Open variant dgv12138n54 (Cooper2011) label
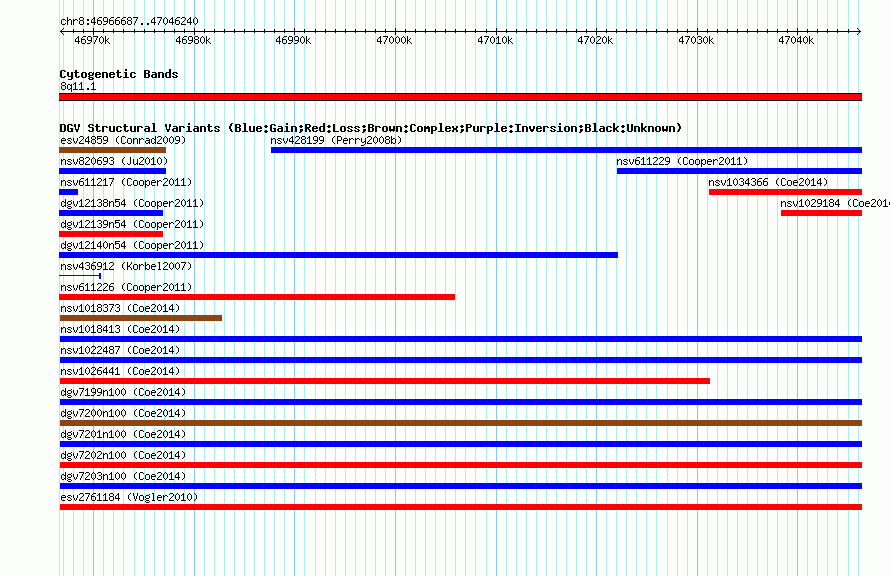Viewport: 890px width, 576px height. tap(132, 203)
